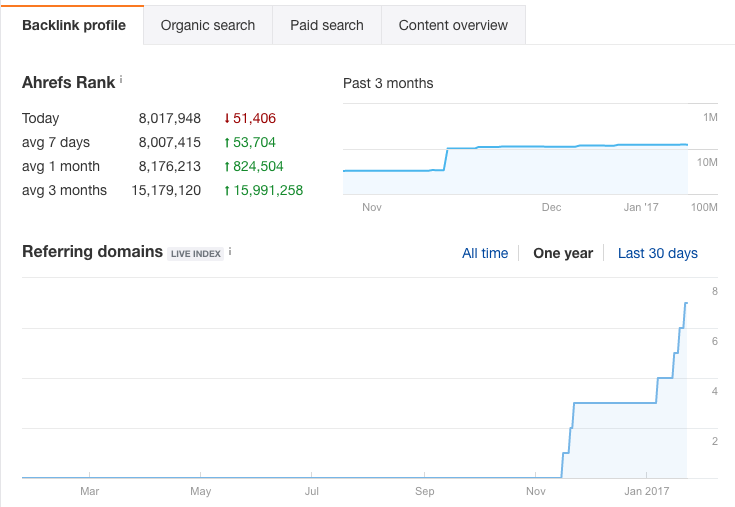Click the Past 3 months chart label
The height and width of the screenshot is (507, 735).
[388, 83]
